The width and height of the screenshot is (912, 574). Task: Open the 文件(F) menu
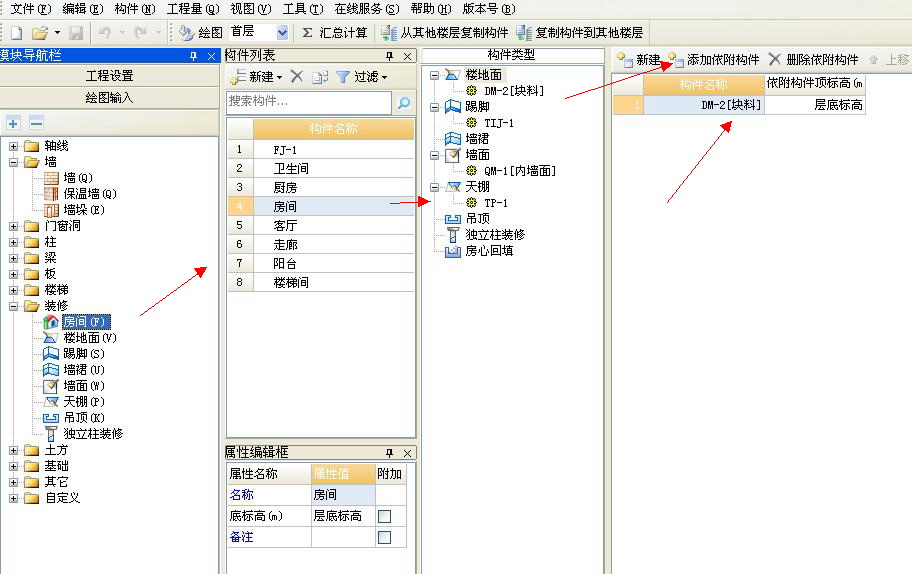pyautogui.click(x=31, y=9)
